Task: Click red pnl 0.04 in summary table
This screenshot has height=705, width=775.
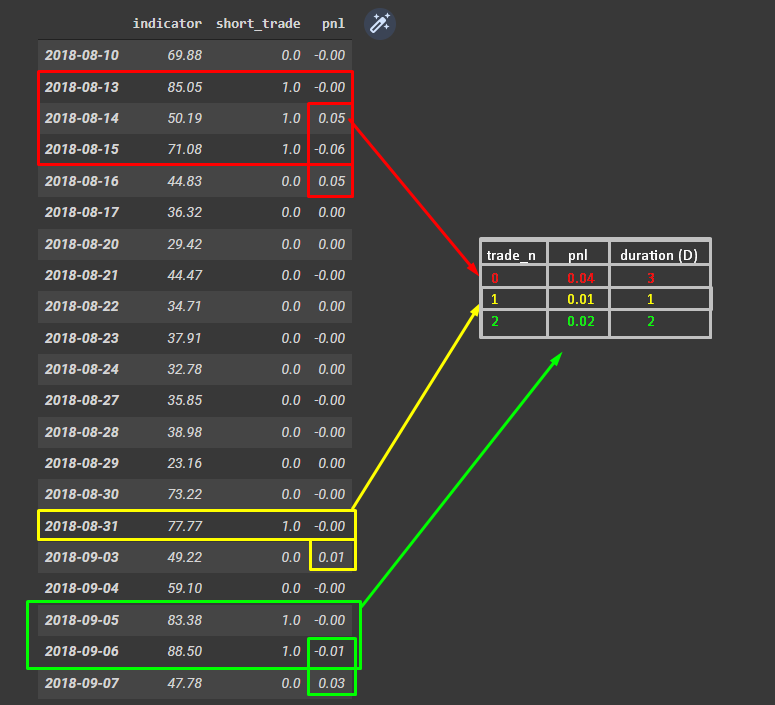Action: point(581,278)
